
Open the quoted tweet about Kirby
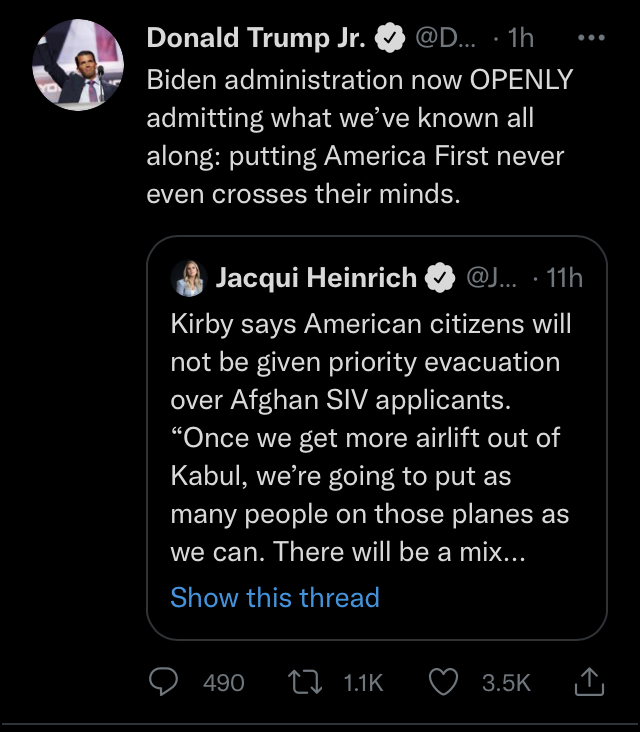tap(377, 438)
